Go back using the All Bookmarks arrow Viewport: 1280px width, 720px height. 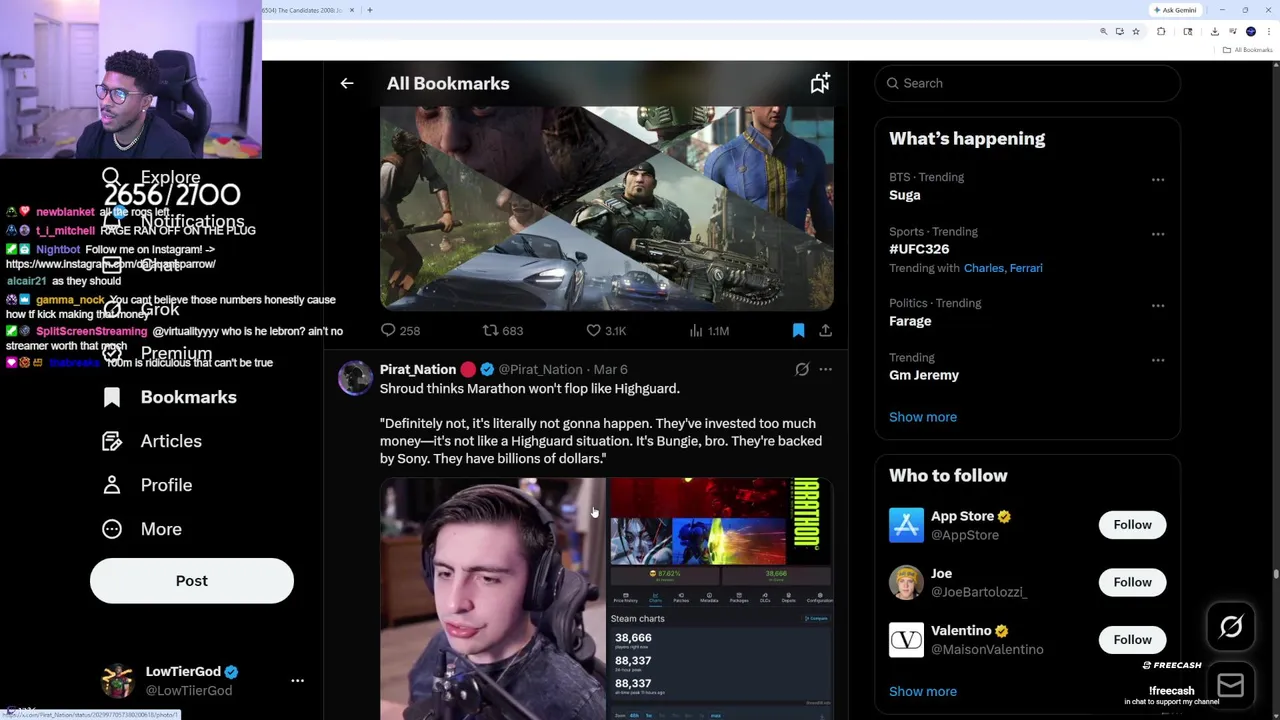coord(347,84)
